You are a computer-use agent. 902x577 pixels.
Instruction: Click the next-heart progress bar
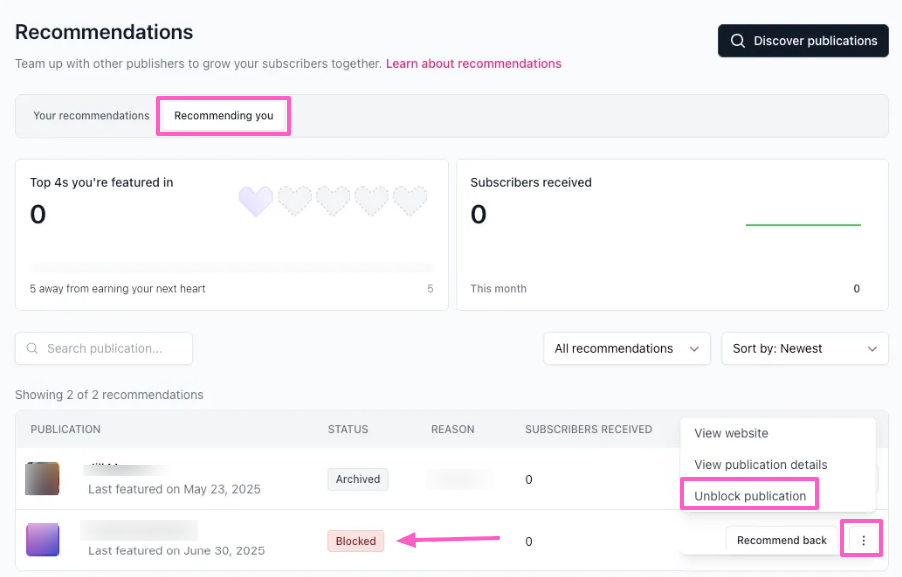tap(232, 268)
